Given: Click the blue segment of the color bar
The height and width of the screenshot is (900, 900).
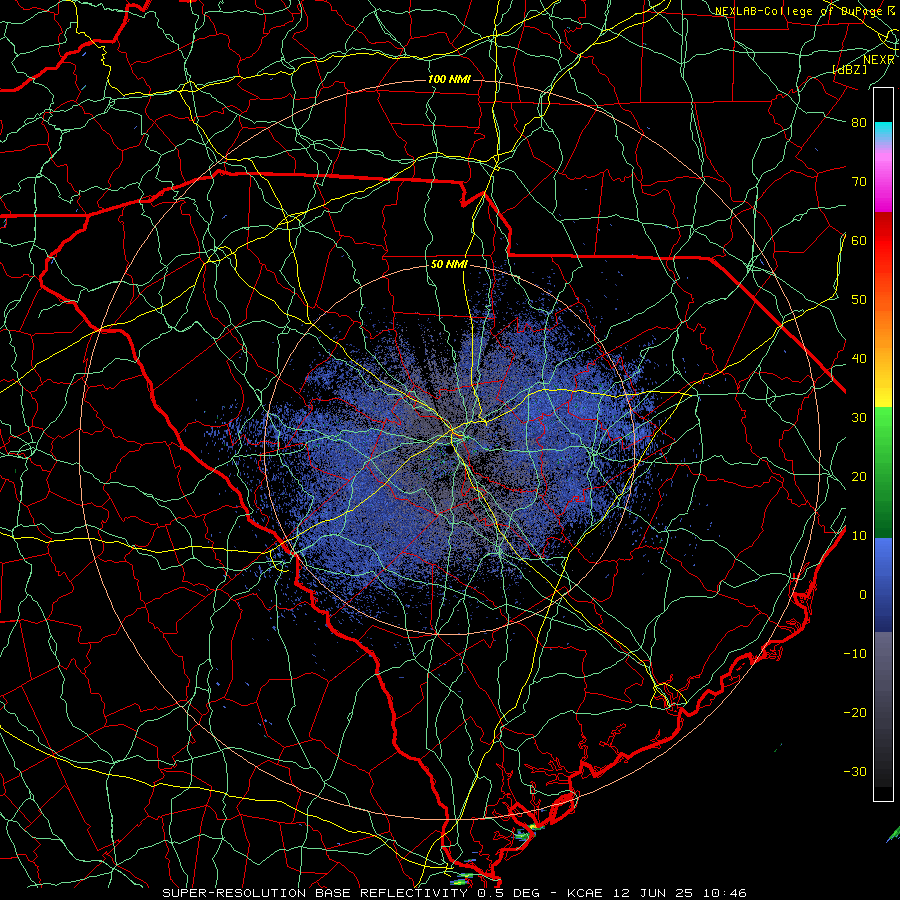Looking at the screenshot, I should (883, 584).
